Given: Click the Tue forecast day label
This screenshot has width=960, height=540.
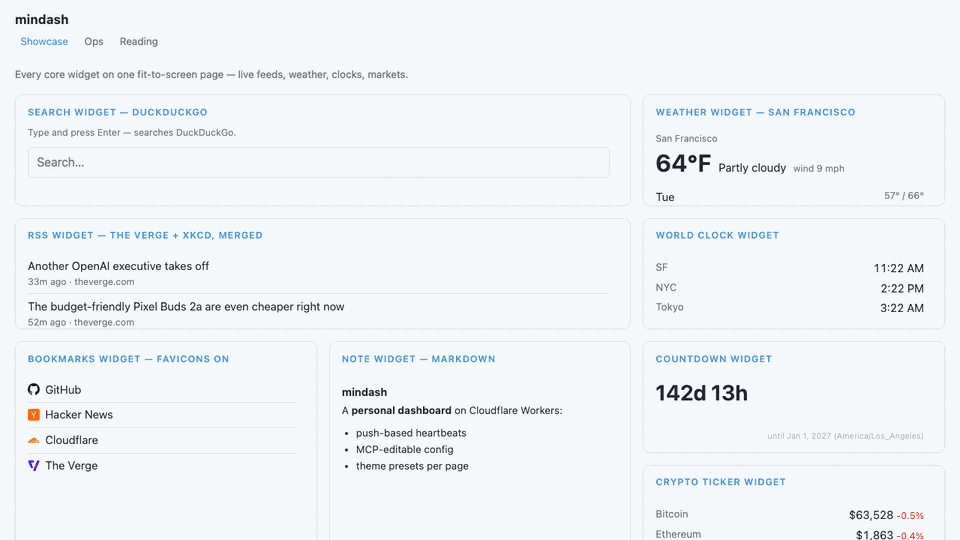Looking at the screenshot, I should (665, 197).
